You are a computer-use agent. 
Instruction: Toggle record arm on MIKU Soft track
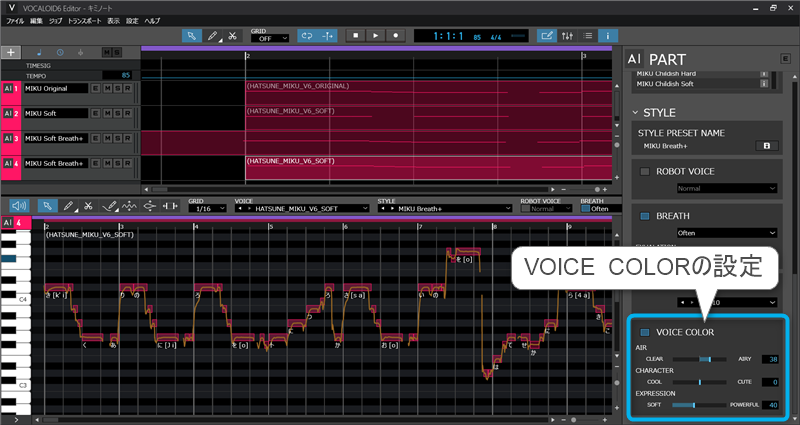click(128, 113)
